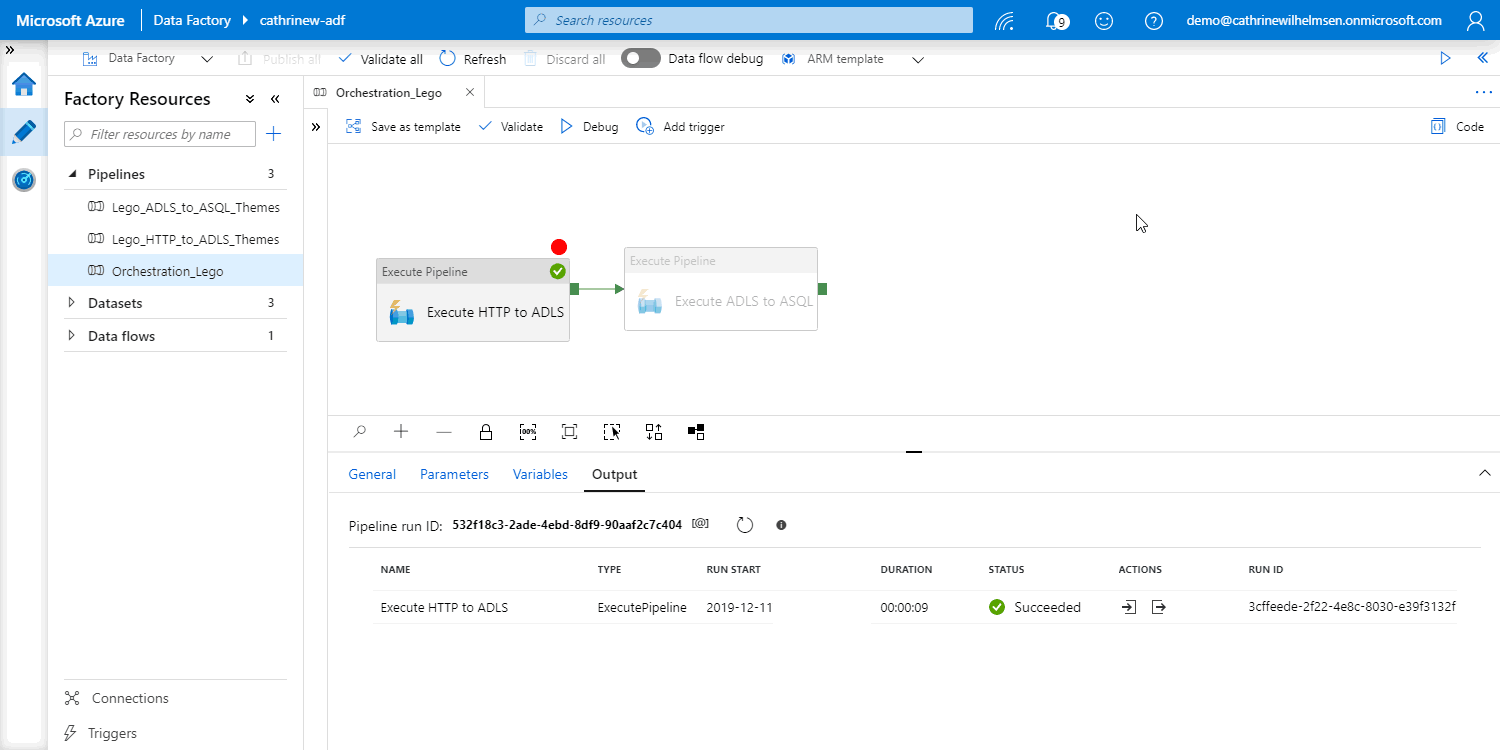Switch to the Parameters tab
Screen dimensions: 1500x750
point(454,474)
